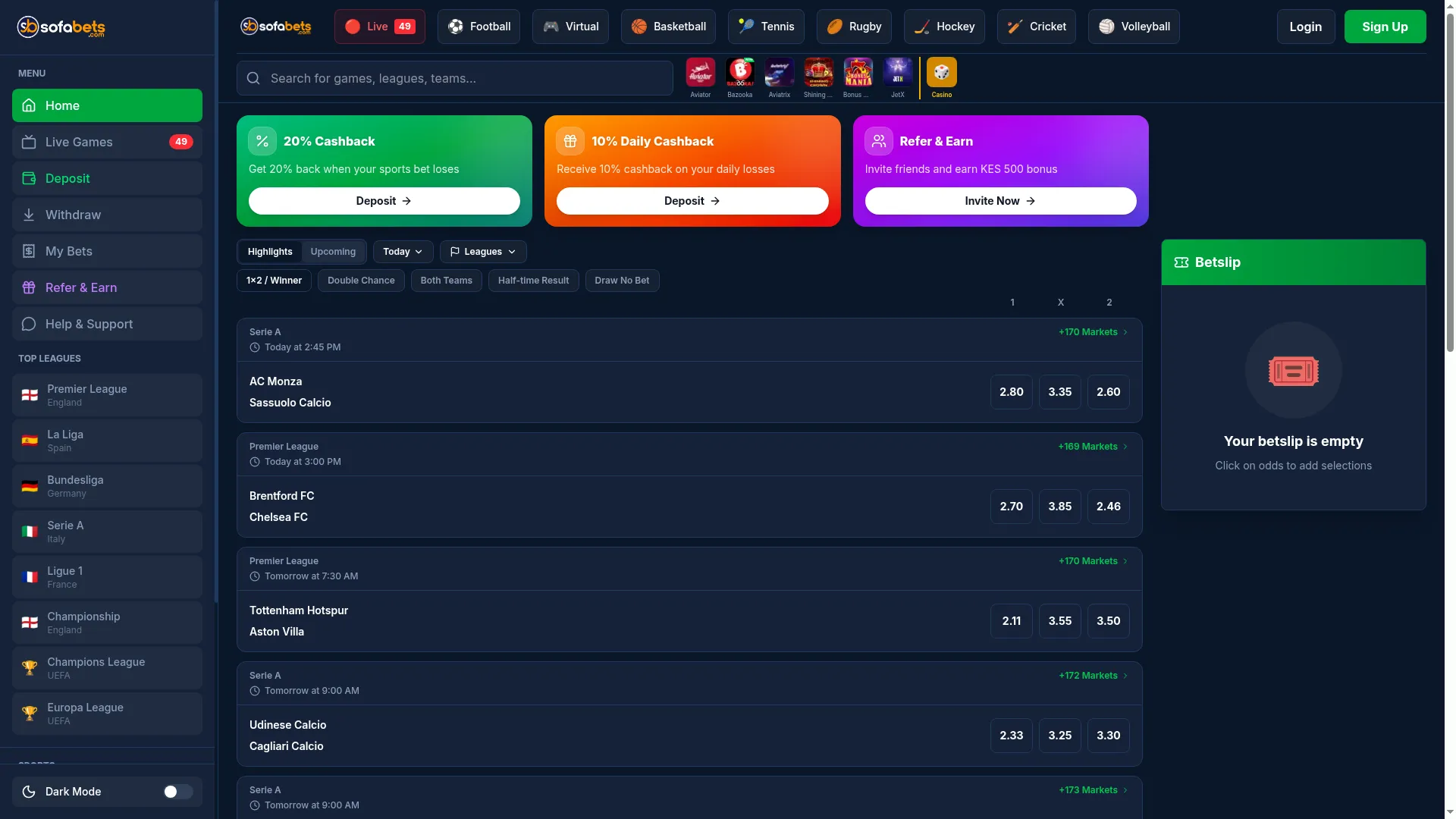The width and height of the screenshot is (1456, 819).
Task: Click the Invite Now button
Action: (1000, 201)
